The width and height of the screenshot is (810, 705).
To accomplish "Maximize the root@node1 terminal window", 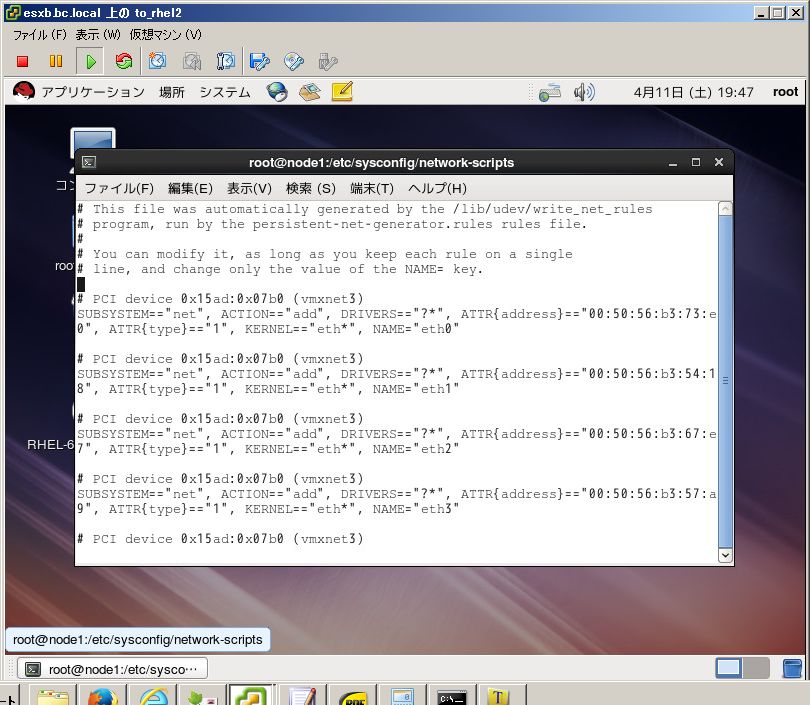I will click(x=696, y=162).
